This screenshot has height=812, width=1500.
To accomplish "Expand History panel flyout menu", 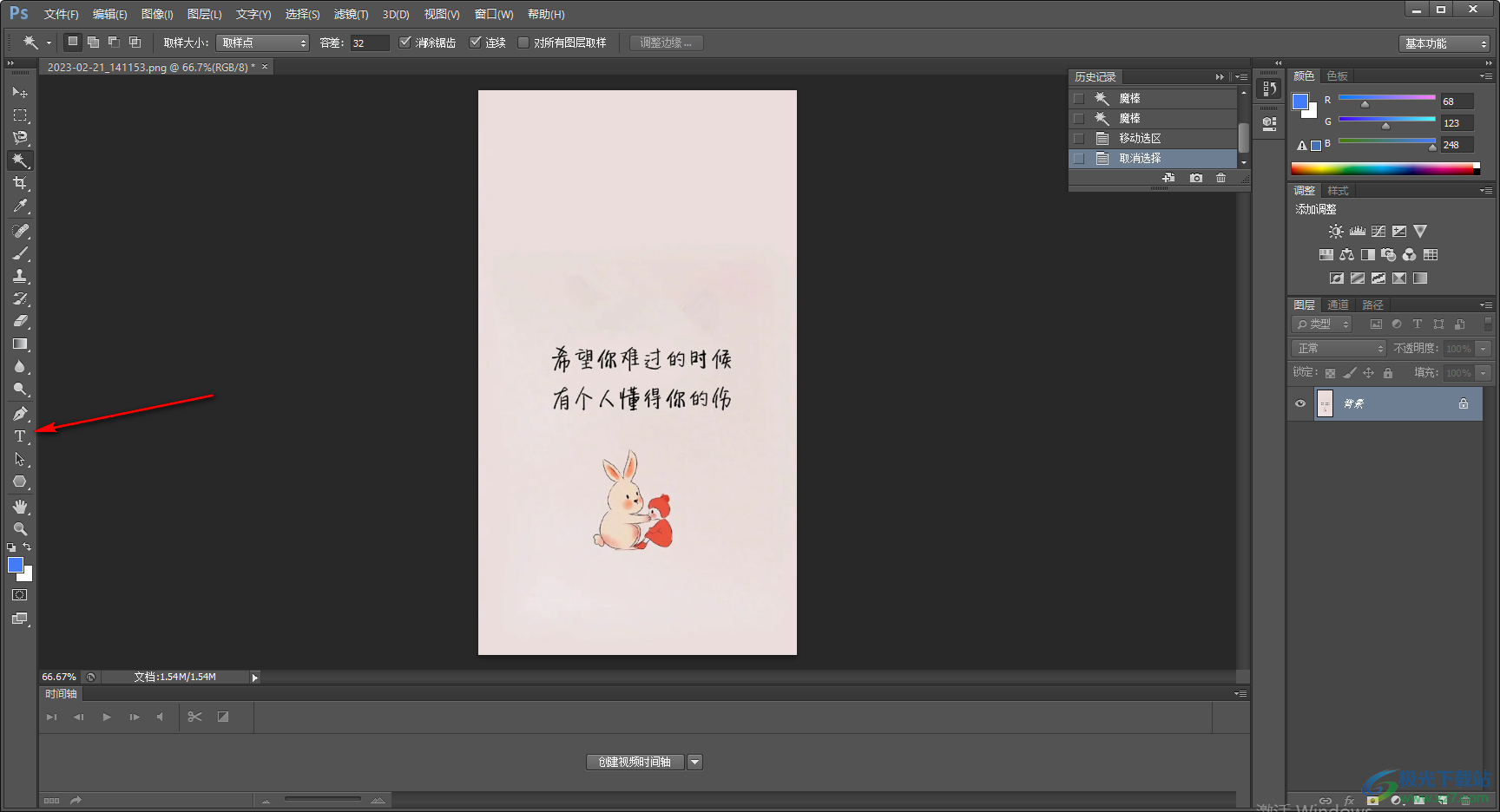I will [x=1242, y=76].
